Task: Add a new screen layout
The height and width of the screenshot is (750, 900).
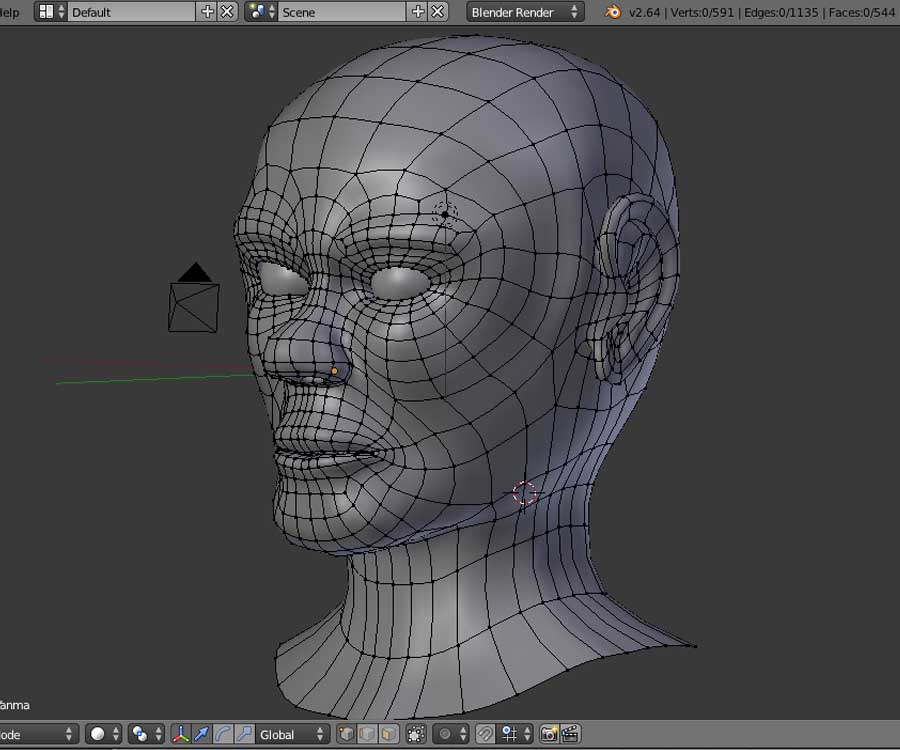Action: 208,12
